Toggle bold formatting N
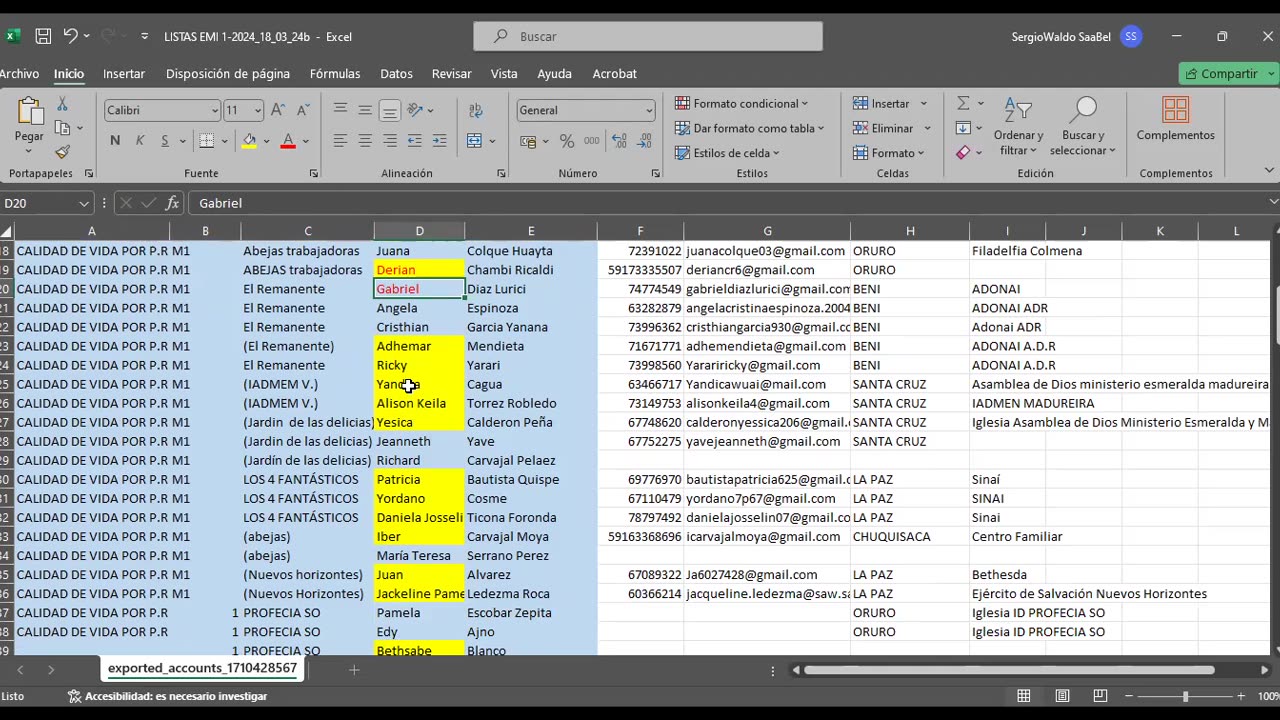Viewport: 1280px width, 720px height. 115,141
